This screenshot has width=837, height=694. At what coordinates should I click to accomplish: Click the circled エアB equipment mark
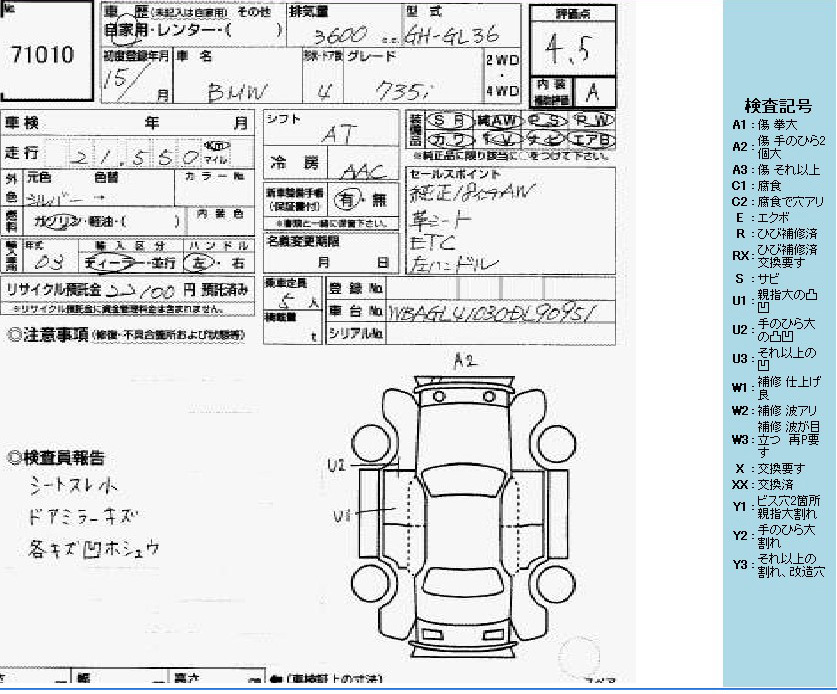click(x=591, y=139)
